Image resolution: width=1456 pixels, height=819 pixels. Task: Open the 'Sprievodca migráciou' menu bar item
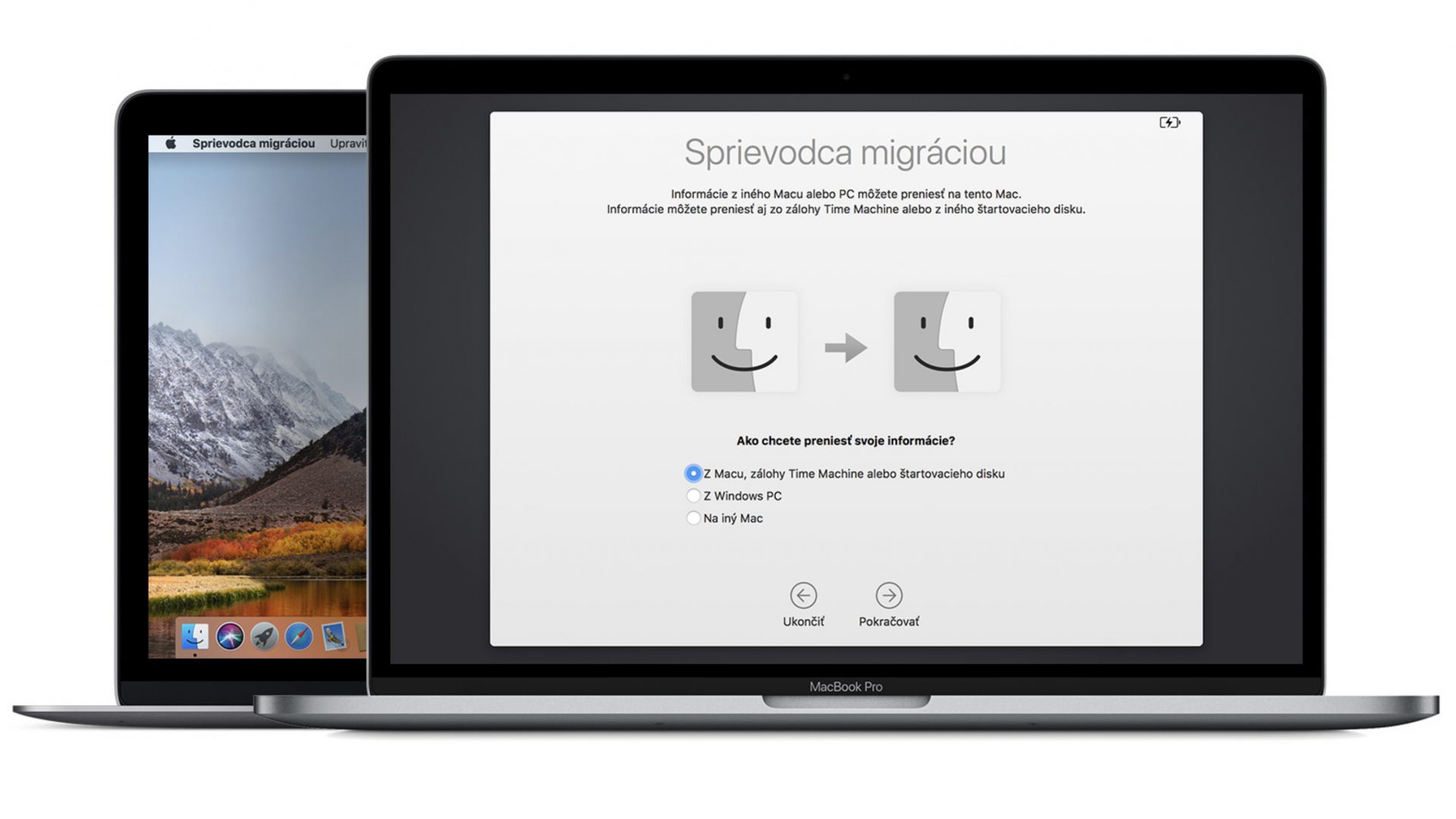[x=253, y=143]
